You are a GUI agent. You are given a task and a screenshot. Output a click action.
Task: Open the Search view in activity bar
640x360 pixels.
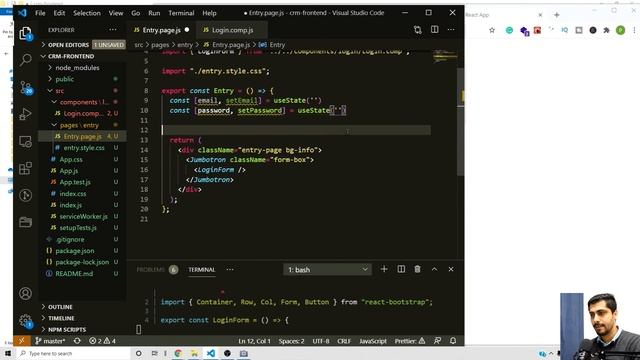[x=25, y=60]
